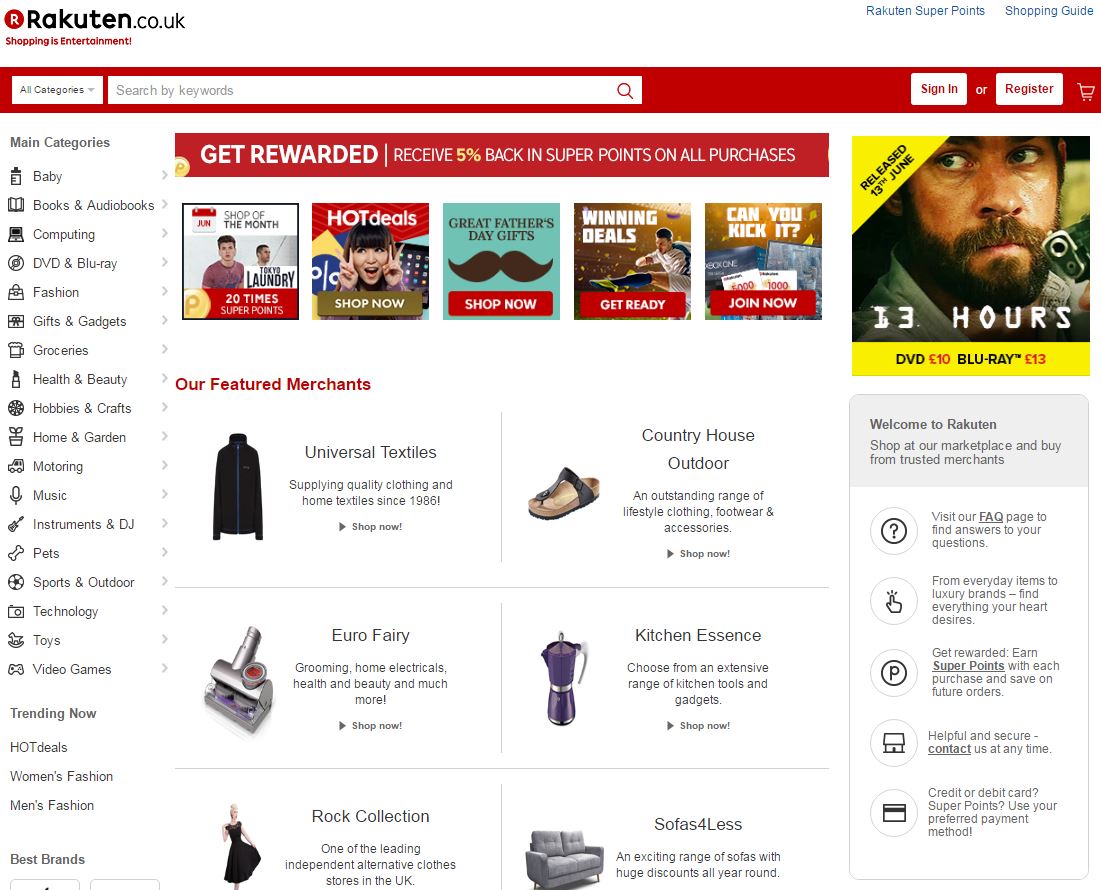Viewport: 1101px width, 890px height.
Task: Click the Health & Beauty lipstick icon
Action: (x=15, y=379)
